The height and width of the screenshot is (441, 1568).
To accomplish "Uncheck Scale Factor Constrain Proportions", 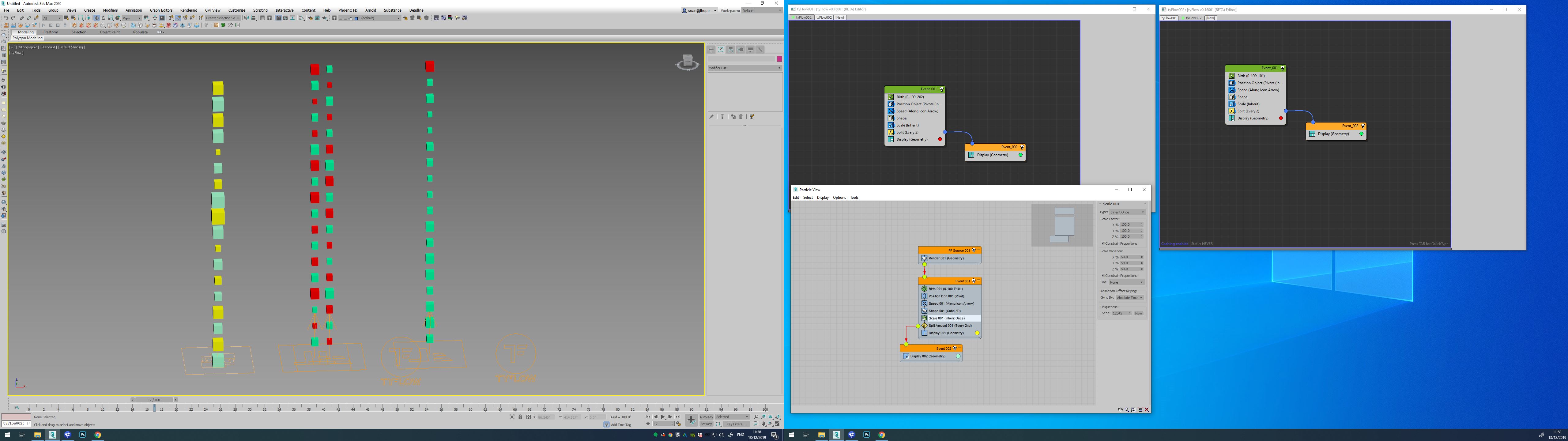I will click(1103, 244).
